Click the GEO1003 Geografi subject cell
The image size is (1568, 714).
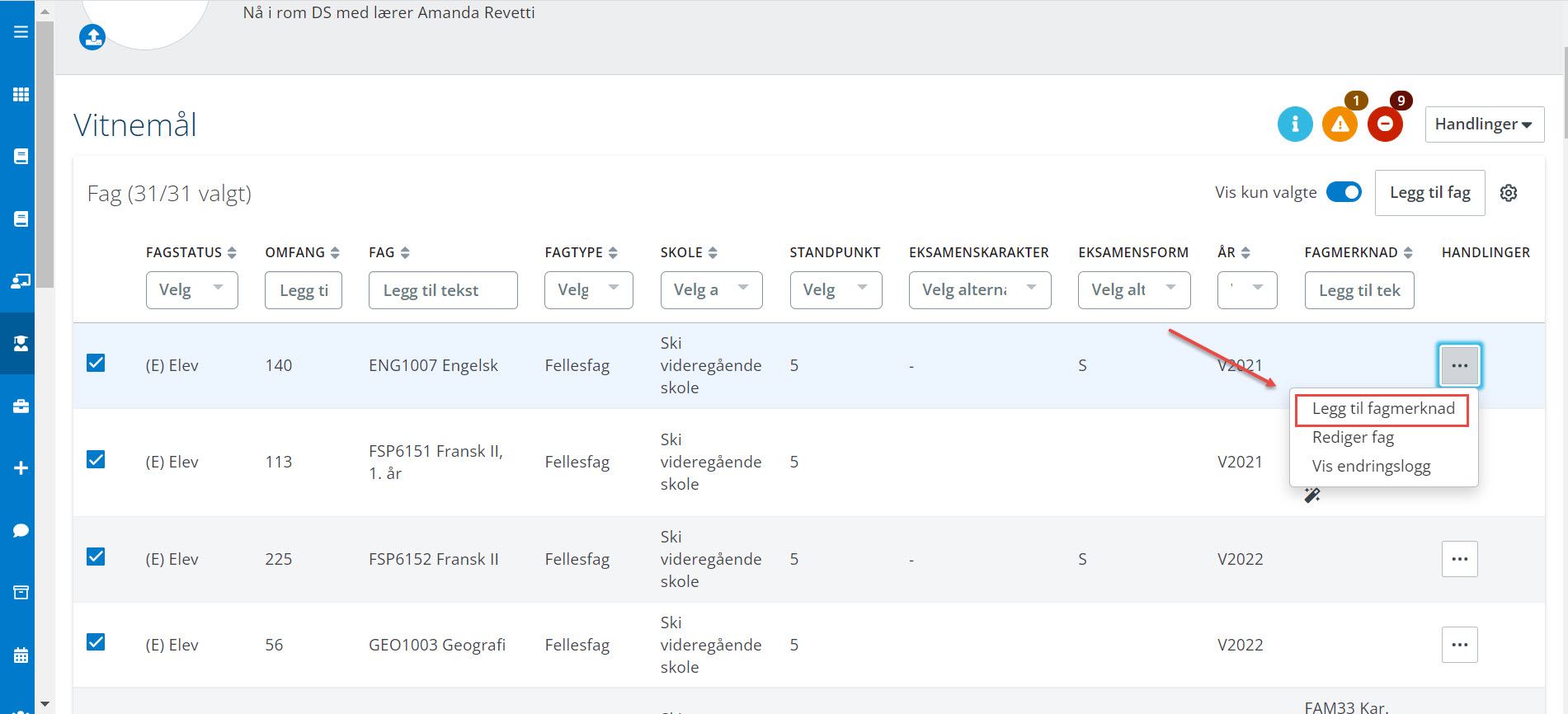(437, 645)
